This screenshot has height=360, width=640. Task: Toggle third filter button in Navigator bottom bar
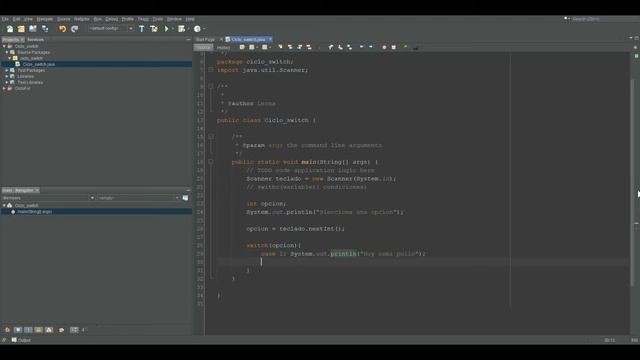28,330
